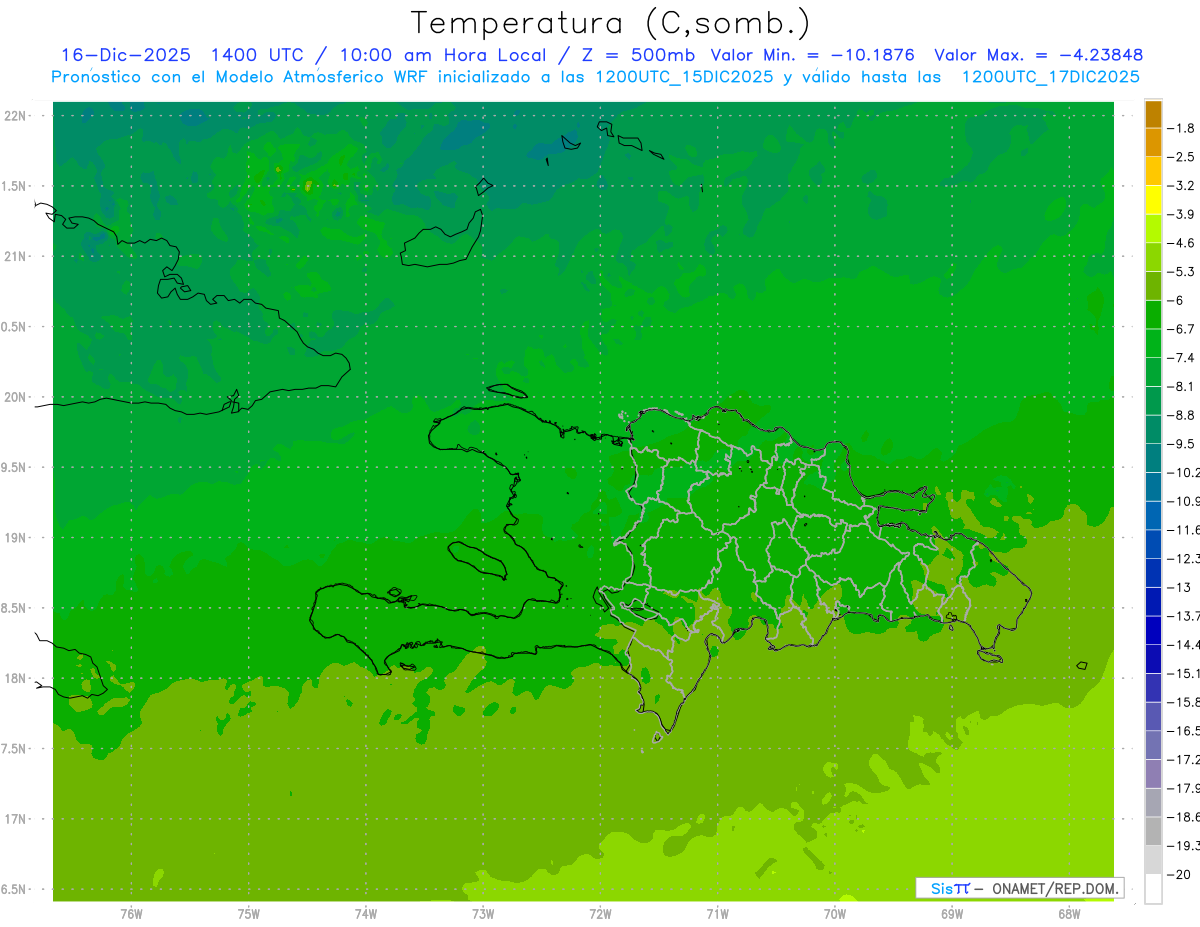Select the teal swatch between -9.5 and -10.2
This screenshot has width=1200, height=927.
coord(1153,458)
